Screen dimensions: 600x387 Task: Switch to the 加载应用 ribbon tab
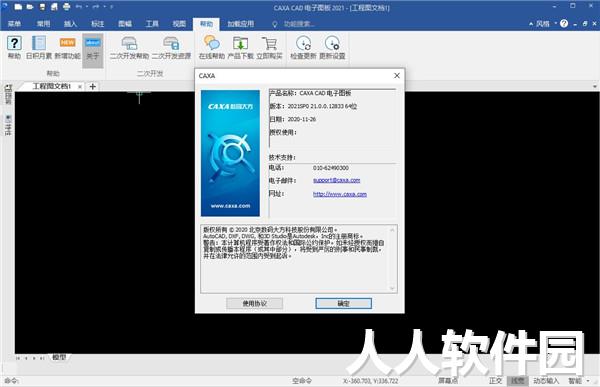click(x=241, y=24)
